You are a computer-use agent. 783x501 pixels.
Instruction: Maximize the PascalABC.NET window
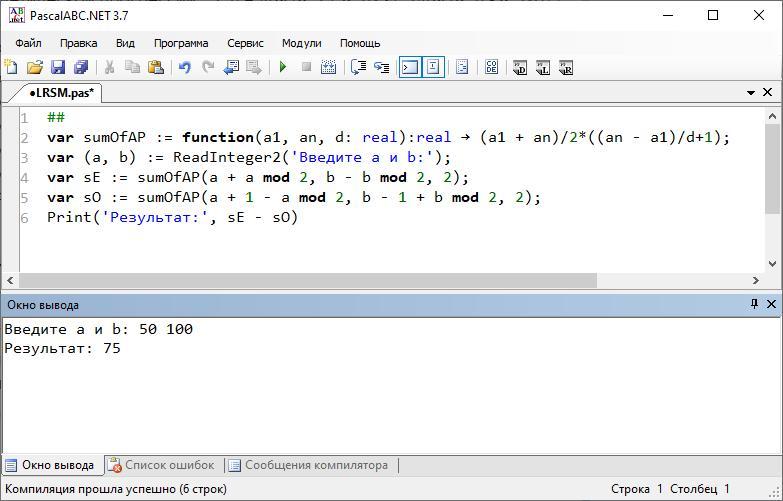[713, 15]
